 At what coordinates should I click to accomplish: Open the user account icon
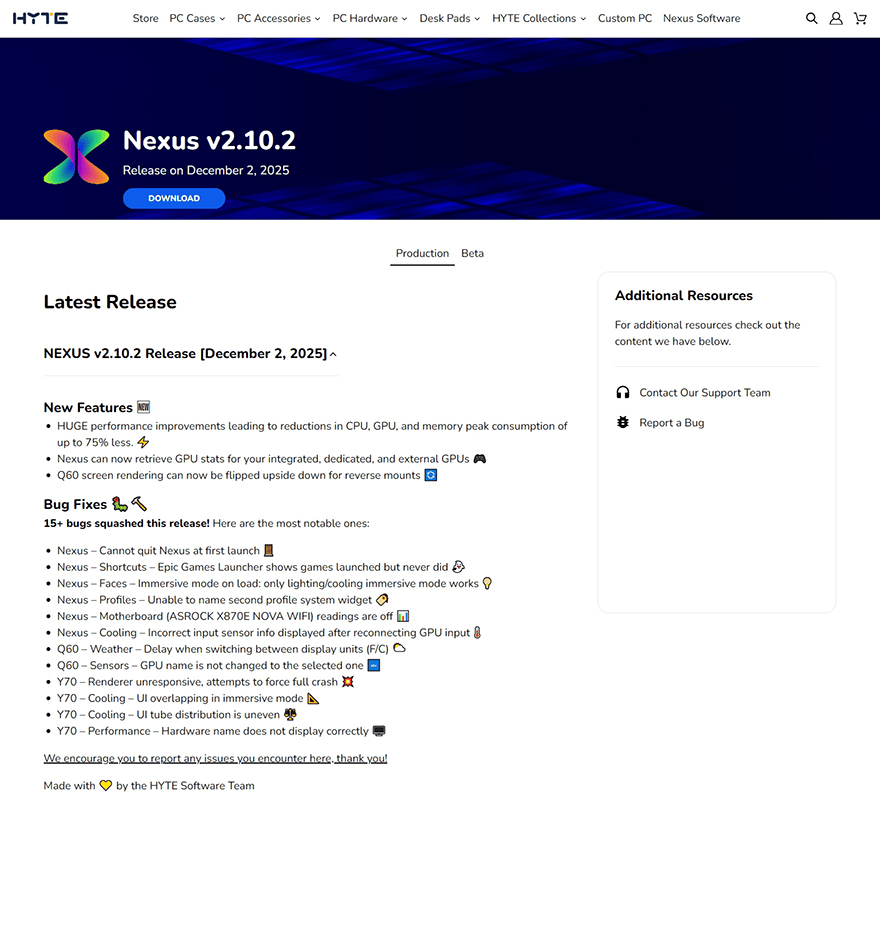(x=836, y=18)
